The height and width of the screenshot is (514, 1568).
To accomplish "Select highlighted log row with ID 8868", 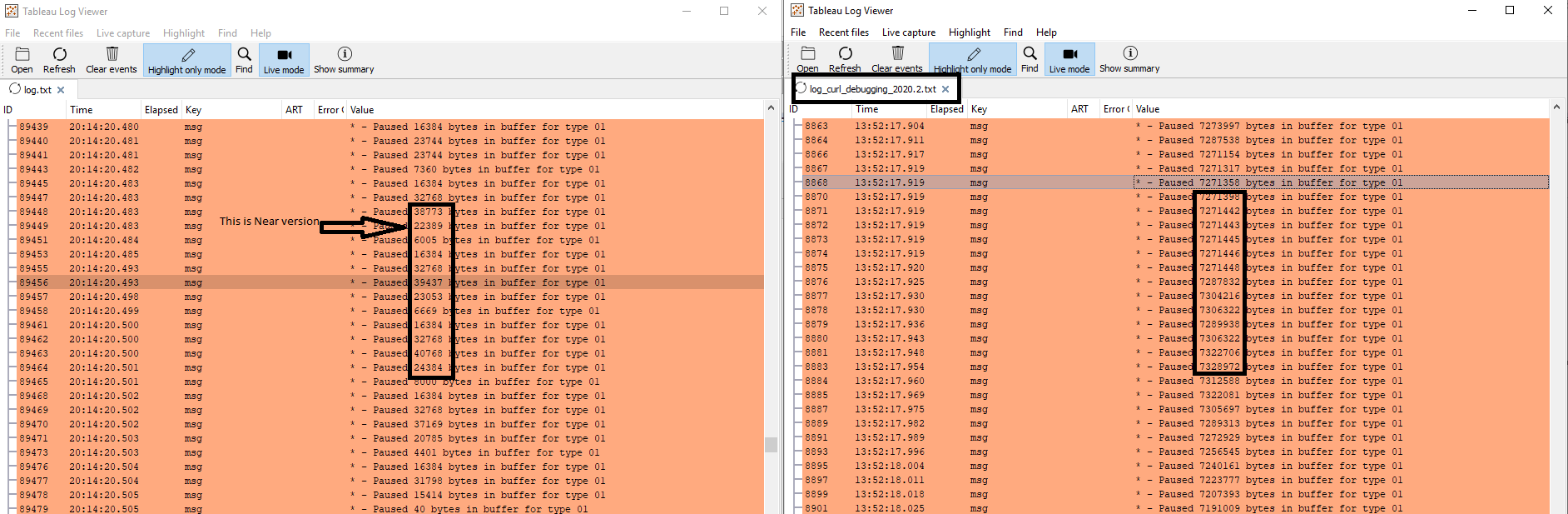I will (1175, 183).
